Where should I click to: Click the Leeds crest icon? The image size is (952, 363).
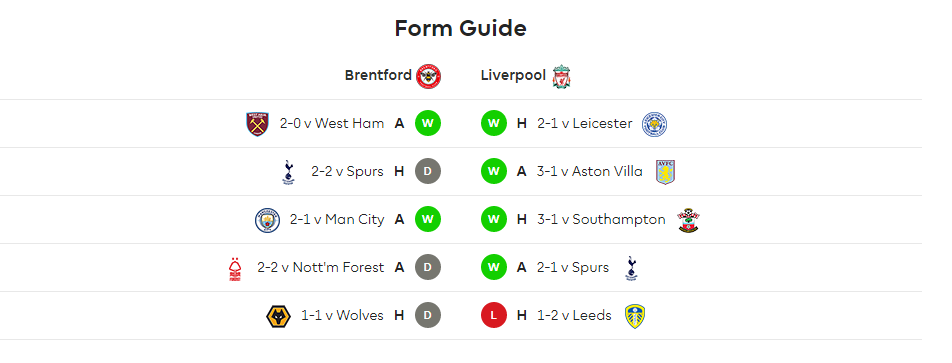(634, 316)
